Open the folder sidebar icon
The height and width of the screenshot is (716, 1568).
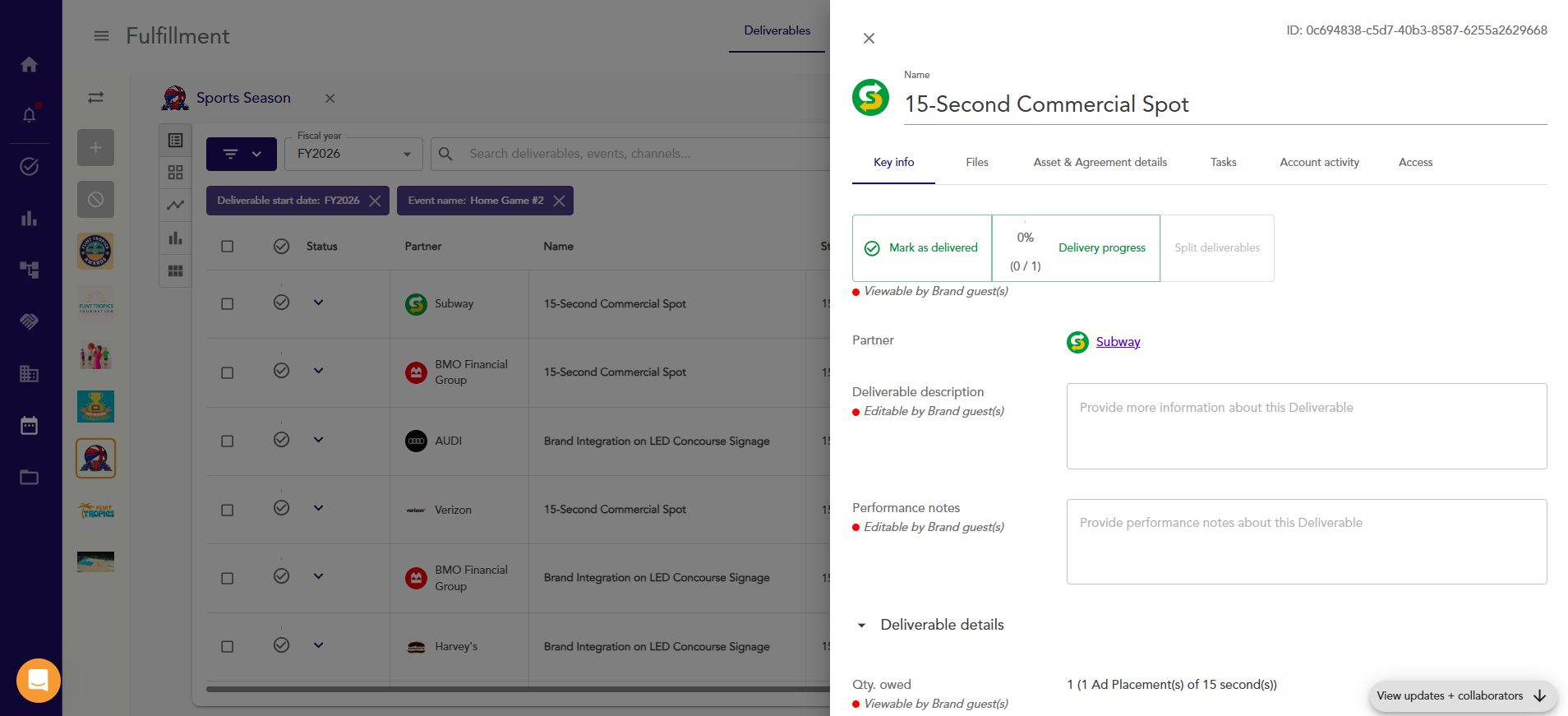point(30,478)
